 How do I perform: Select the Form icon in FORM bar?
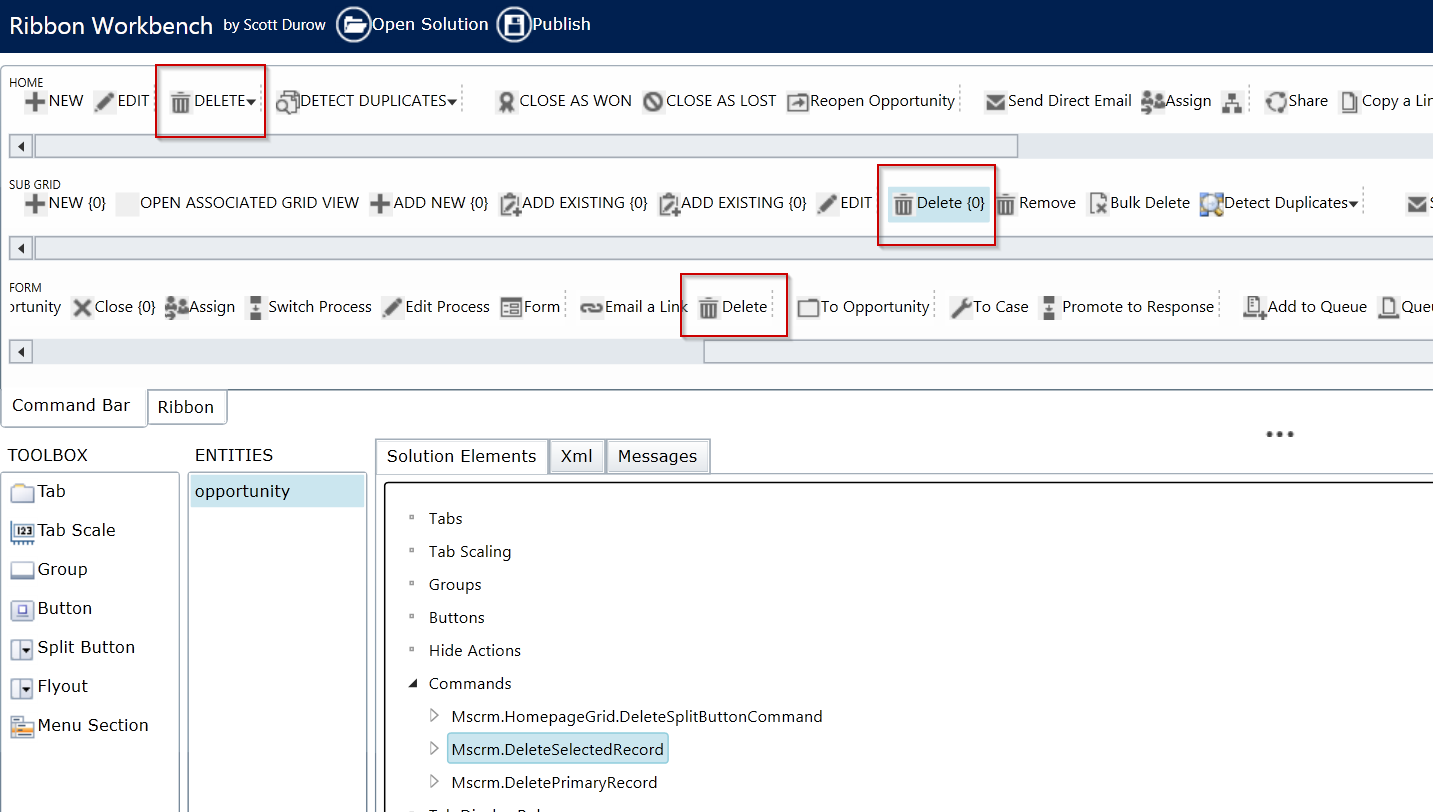coord(511,308)
